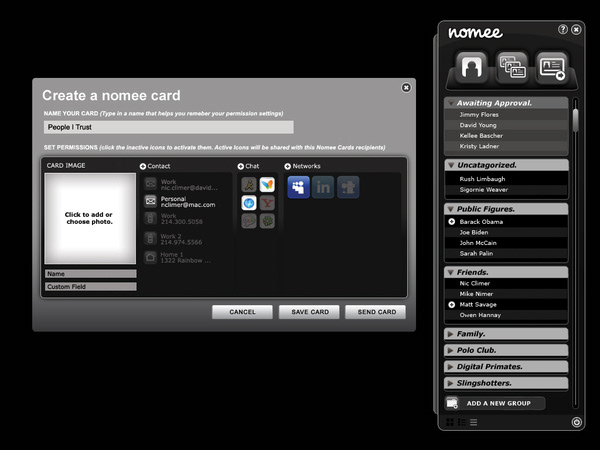Click the plus icon next to Contact
This screenshot has width=600, height=450.
[143, 166]
